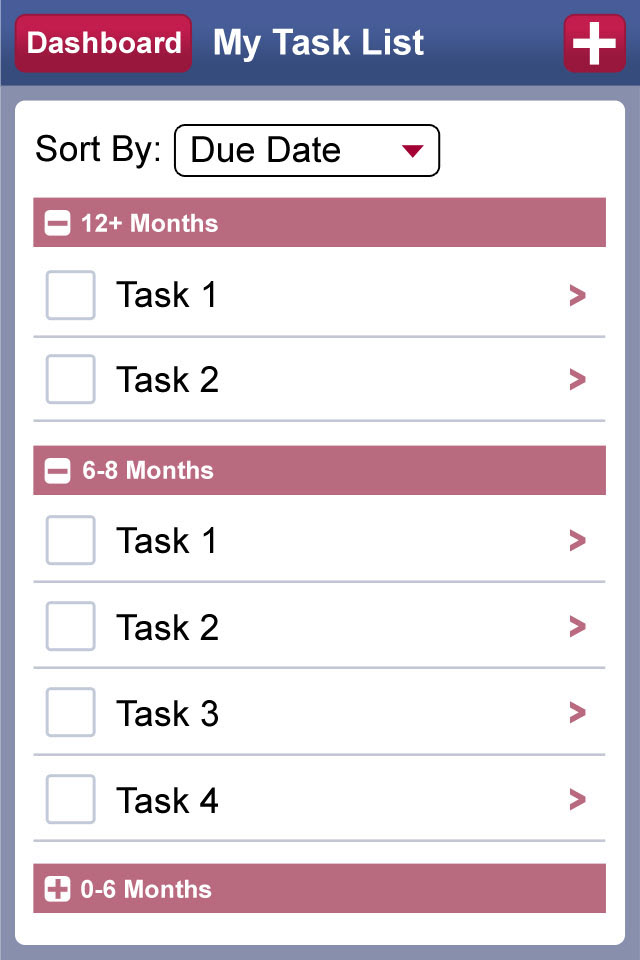
Task: Click the 12+ Months section header
Action: click(320, 223)
